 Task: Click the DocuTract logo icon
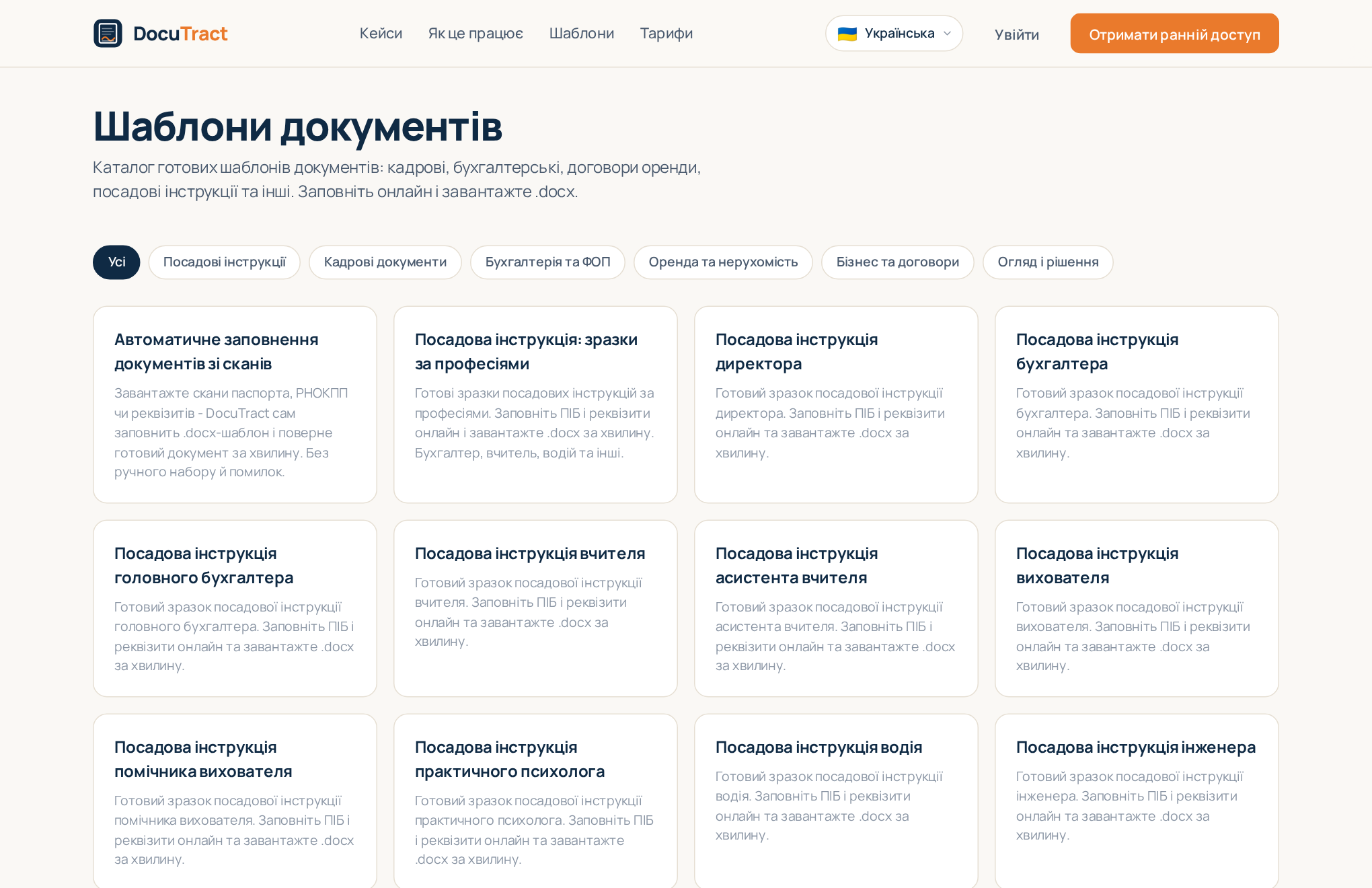(108, 34)
